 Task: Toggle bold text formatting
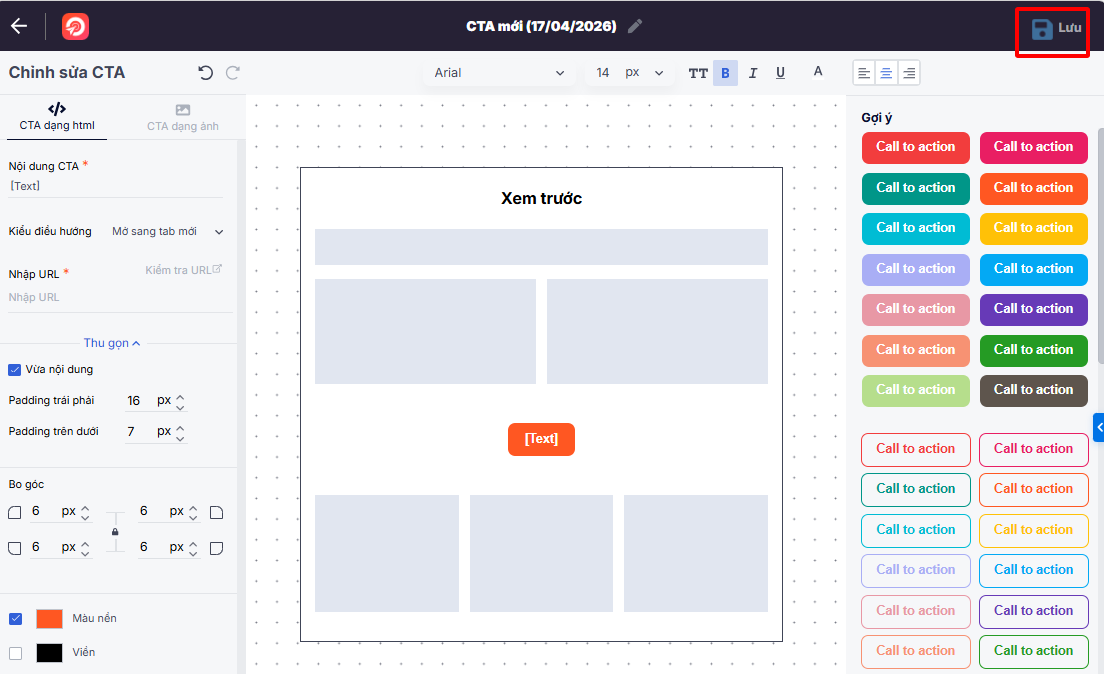point(725,73)
